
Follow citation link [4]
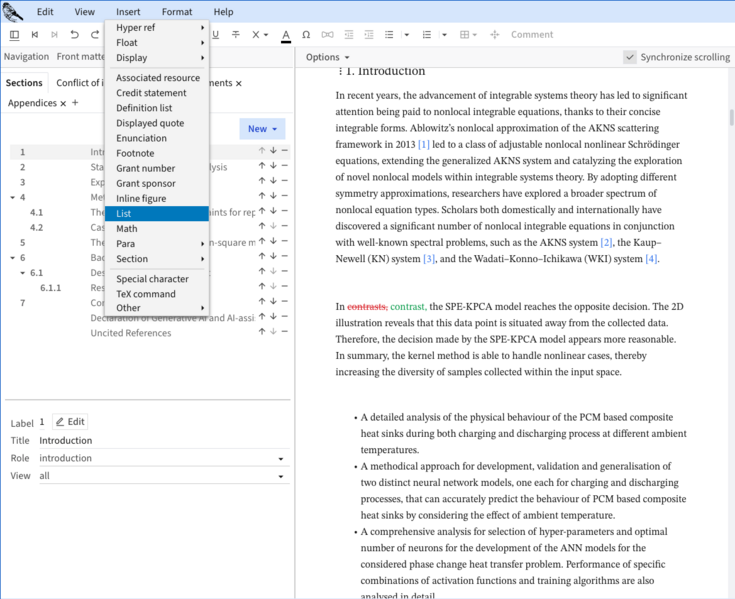[x=651, y=259]
